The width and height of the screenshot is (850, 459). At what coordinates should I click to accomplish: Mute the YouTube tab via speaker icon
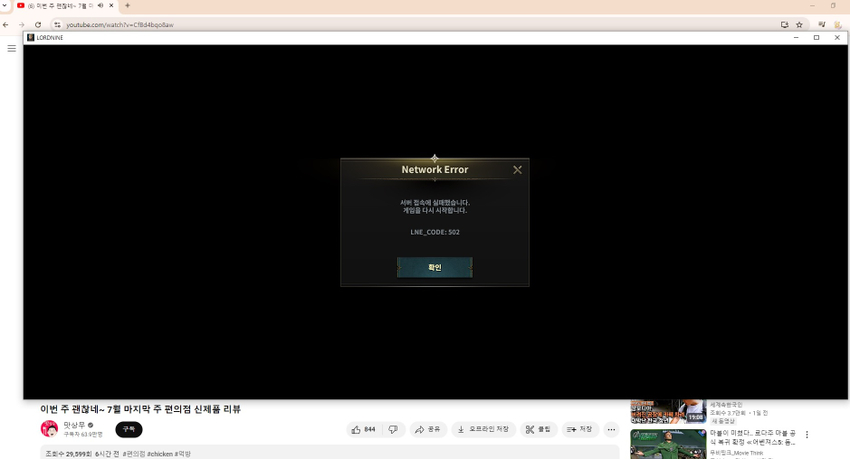(x=100, y=6)
